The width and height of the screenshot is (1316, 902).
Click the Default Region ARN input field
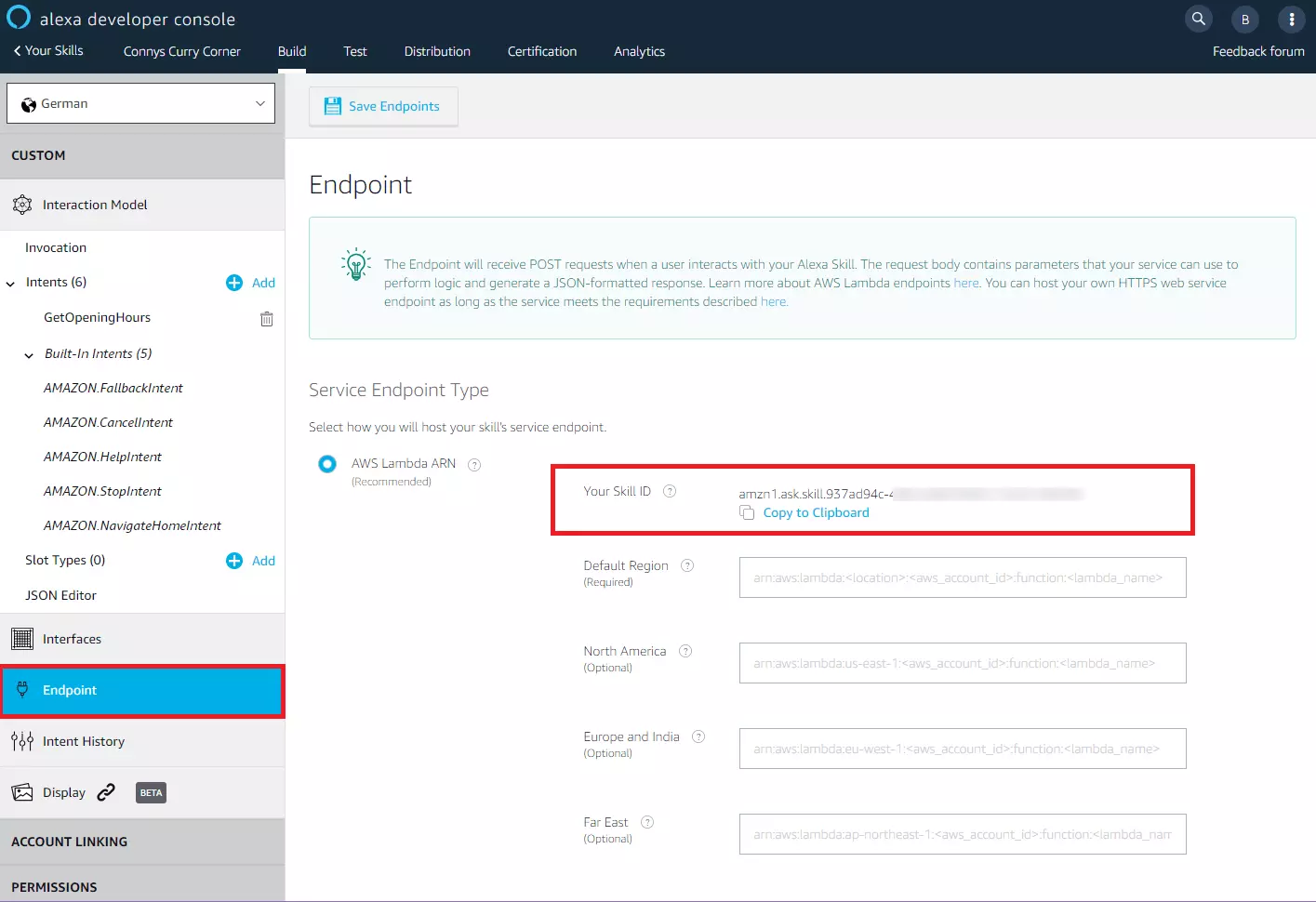963,577
